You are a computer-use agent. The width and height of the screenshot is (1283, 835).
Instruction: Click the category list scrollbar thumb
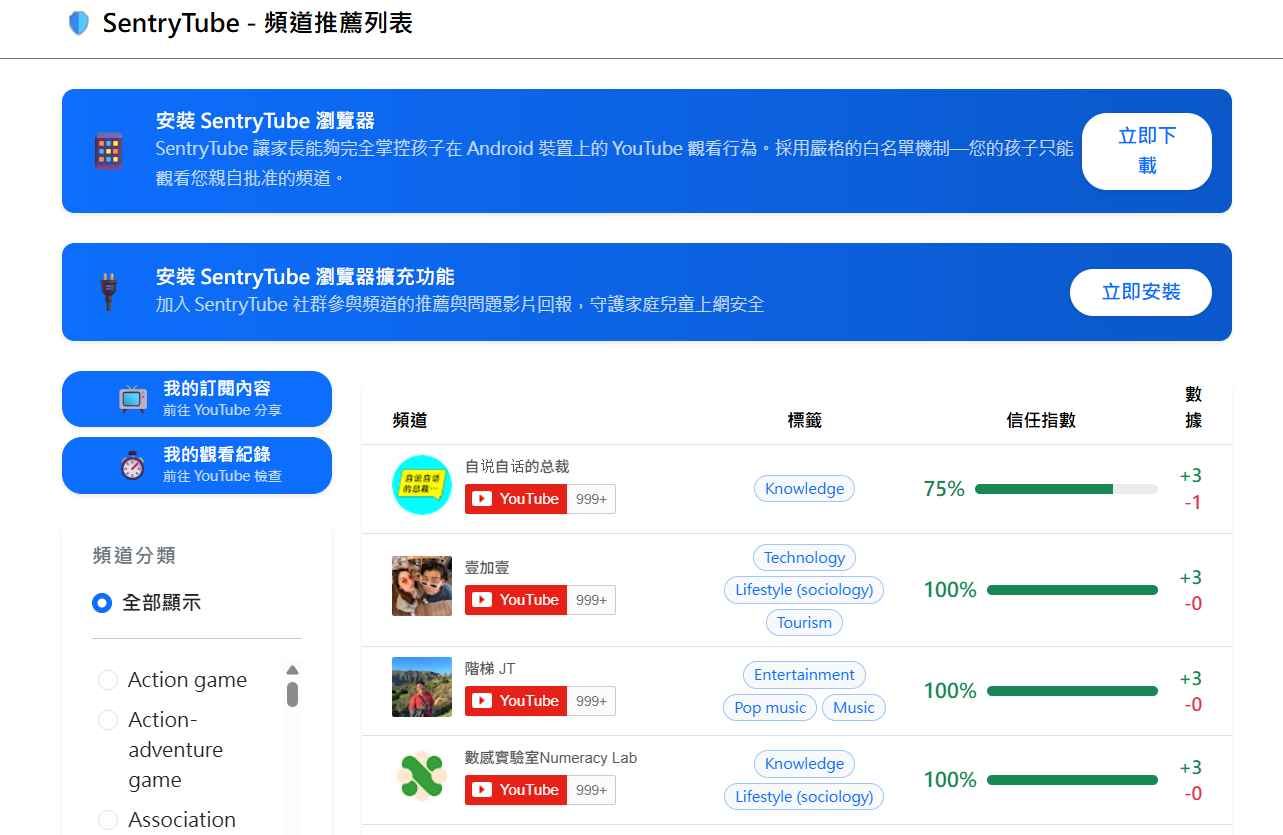coord(292,694)
